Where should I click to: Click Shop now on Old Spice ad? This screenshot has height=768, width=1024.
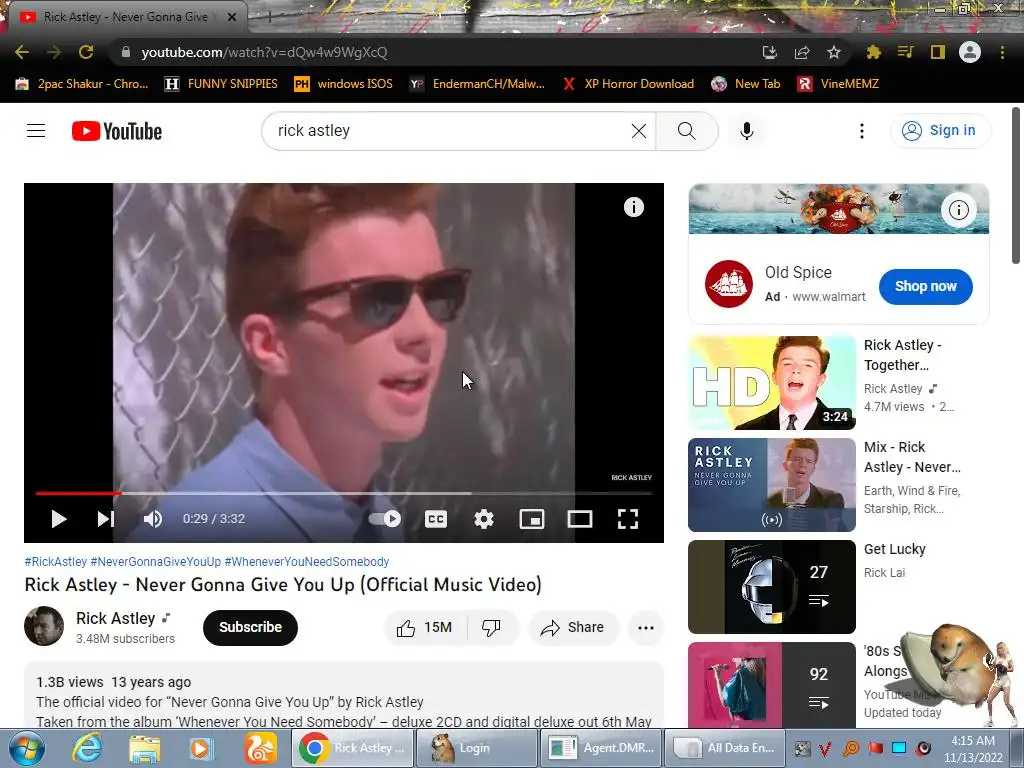[925, 286]
